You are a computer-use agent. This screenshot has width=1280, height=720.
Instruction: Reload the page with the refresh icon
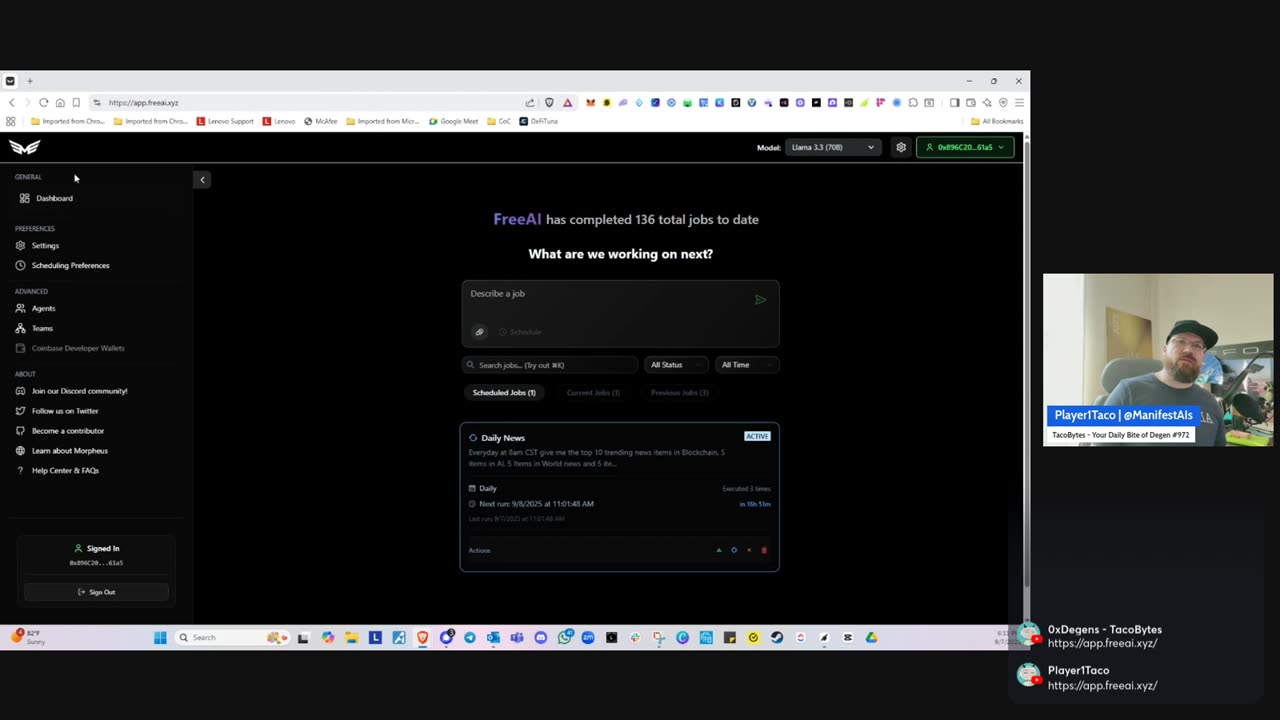43,102
